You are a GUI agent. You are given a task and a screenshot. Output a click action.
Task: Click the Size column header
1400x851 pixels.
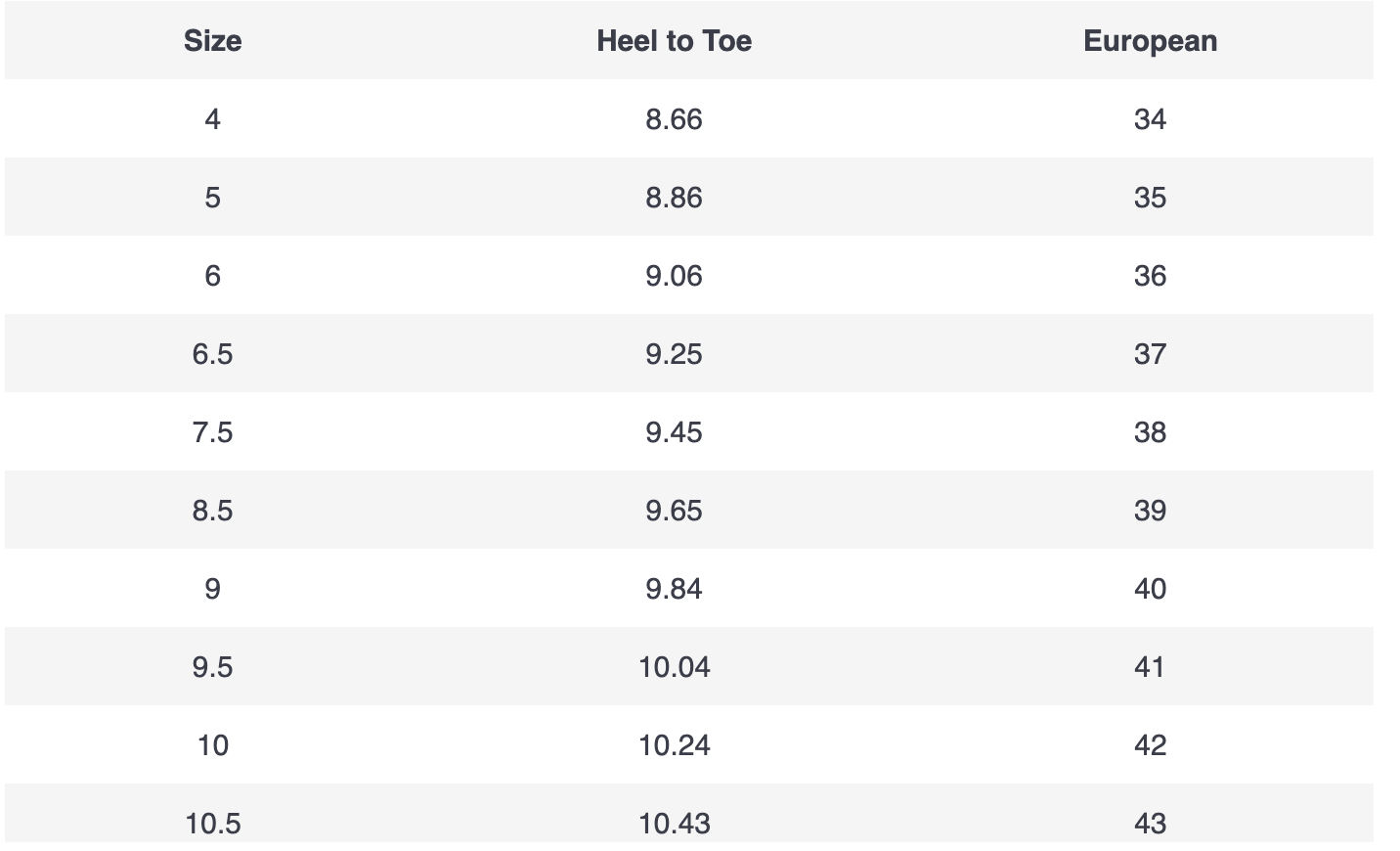212,41
